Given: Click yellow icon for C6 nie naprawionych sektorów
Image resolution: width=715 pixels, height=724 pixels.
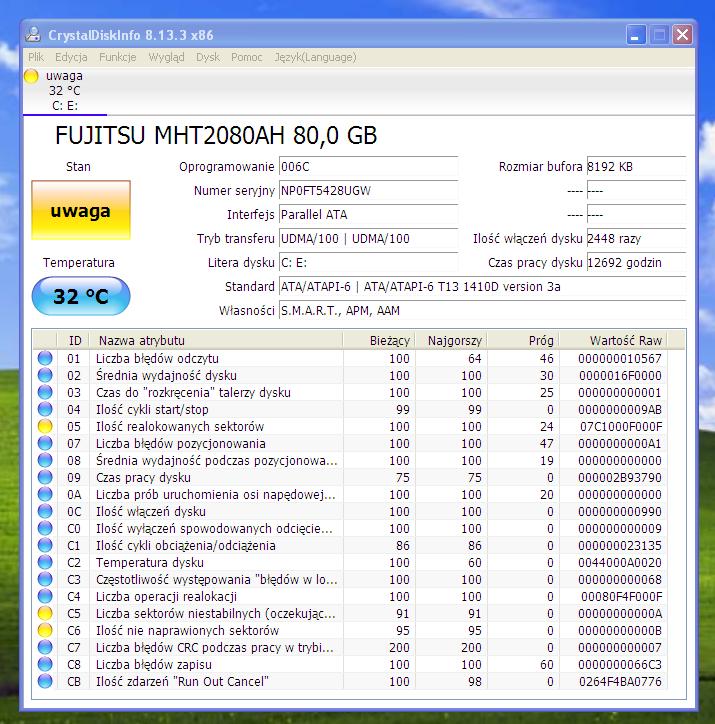Looking at the screenshot, I should [45, 630].
